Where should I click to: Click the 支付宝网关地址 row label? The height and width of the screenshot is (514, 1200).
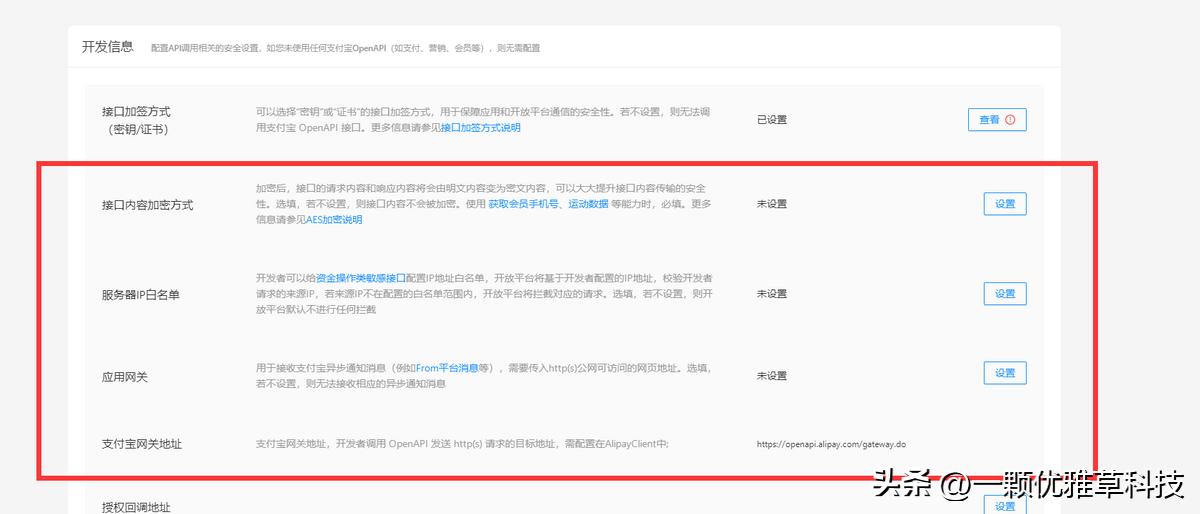click(x=142, y=444)
